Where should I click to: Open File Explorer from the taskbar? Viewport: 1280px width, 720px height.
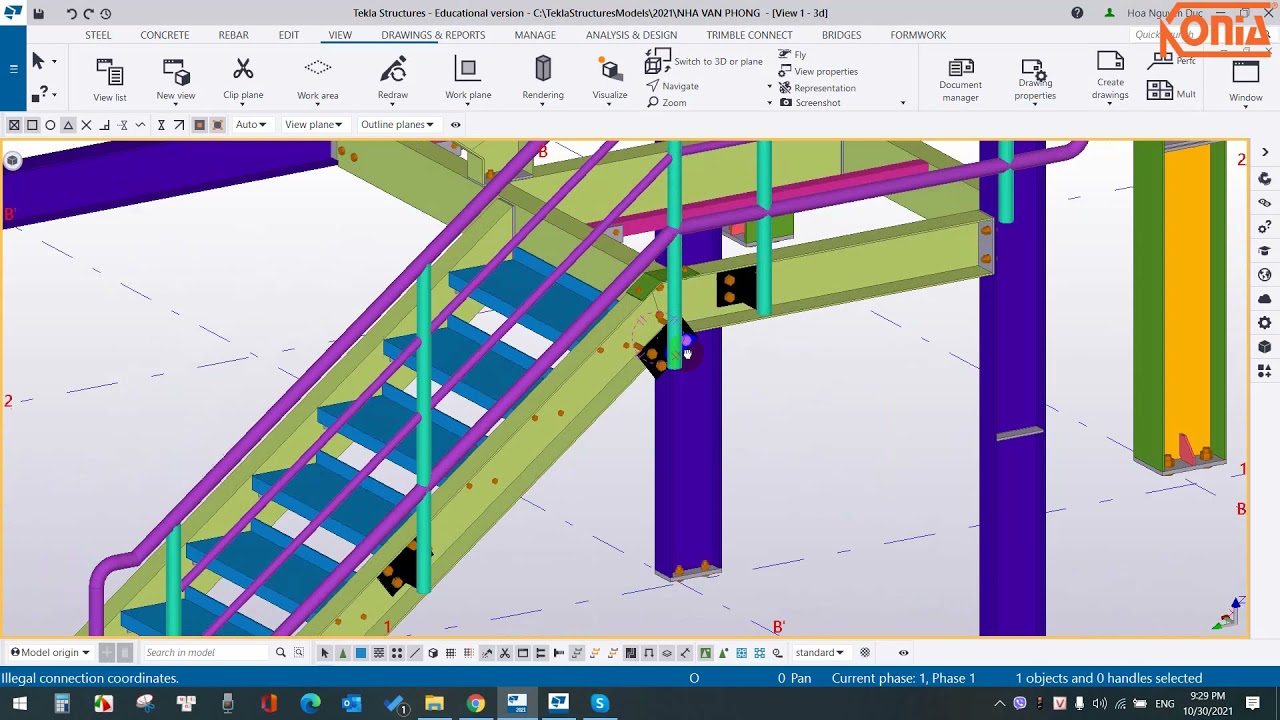[x=434, y=704]
